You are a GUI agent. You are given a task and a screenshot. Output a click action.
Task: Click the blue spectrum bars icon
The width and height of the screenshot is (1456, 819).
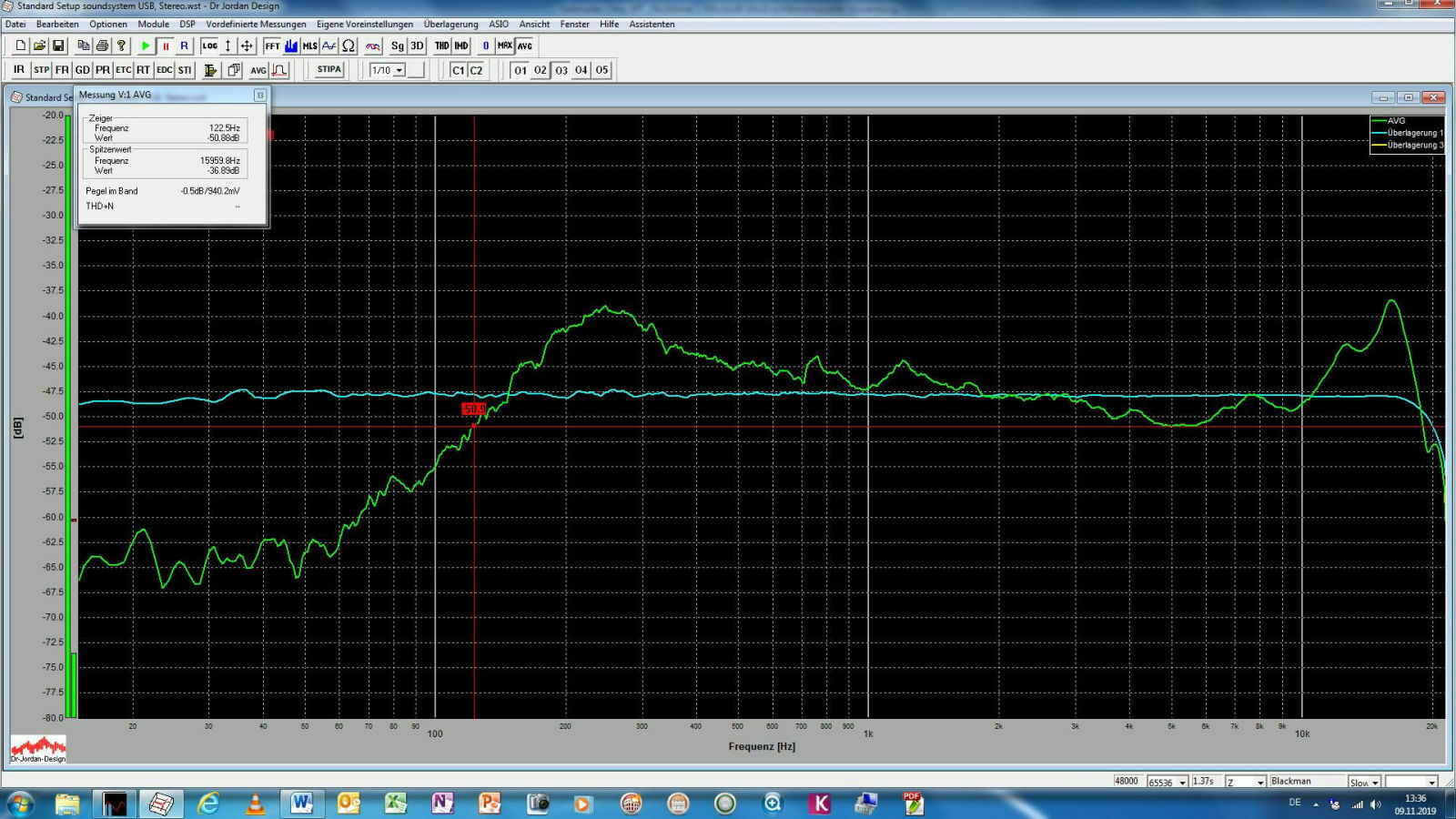(291, 45)
